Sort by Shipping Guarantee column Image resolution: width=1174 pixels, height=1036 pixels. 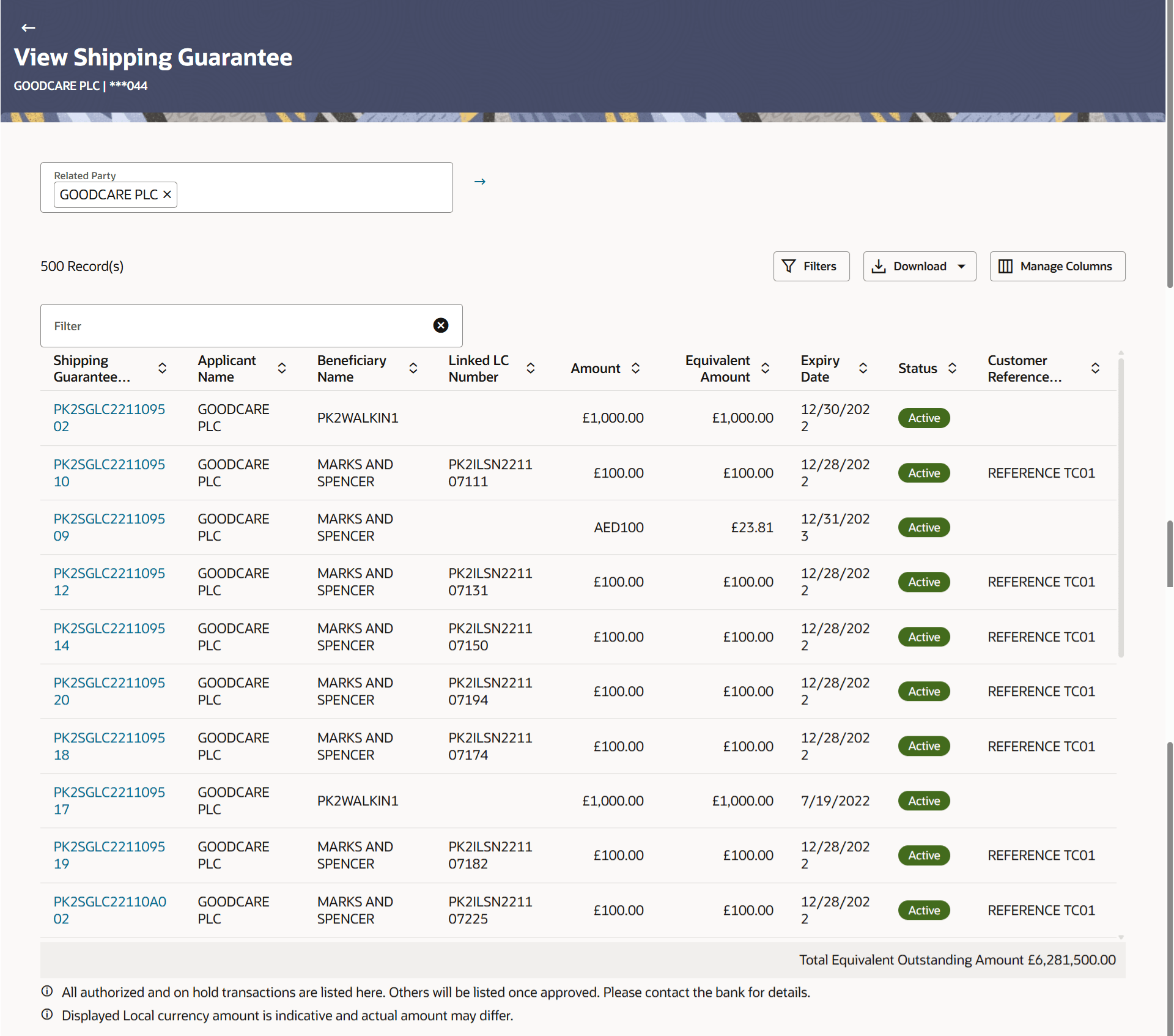click(x=162, y=368)
